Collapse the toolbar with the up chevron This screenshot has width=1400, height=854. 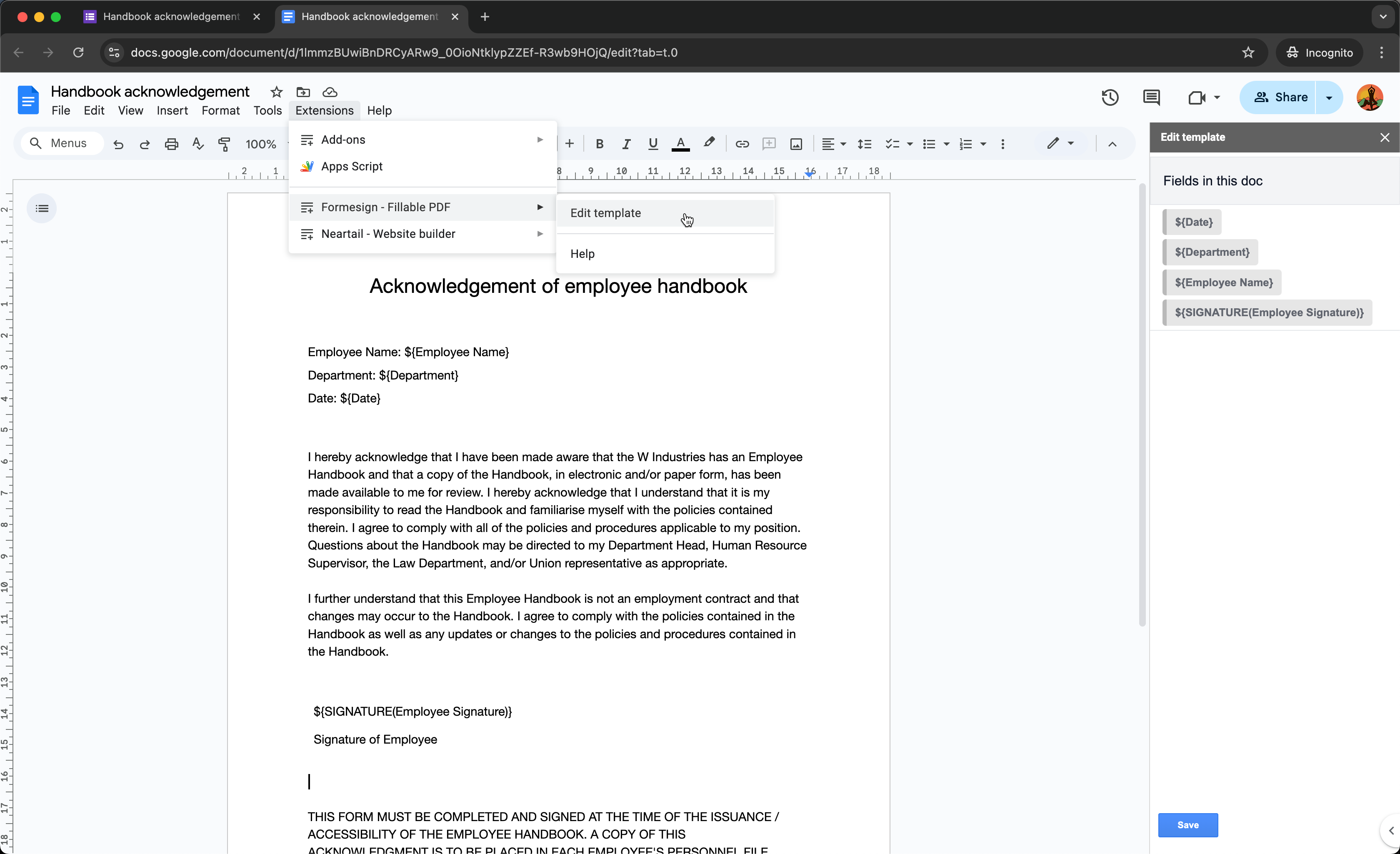1112,144
